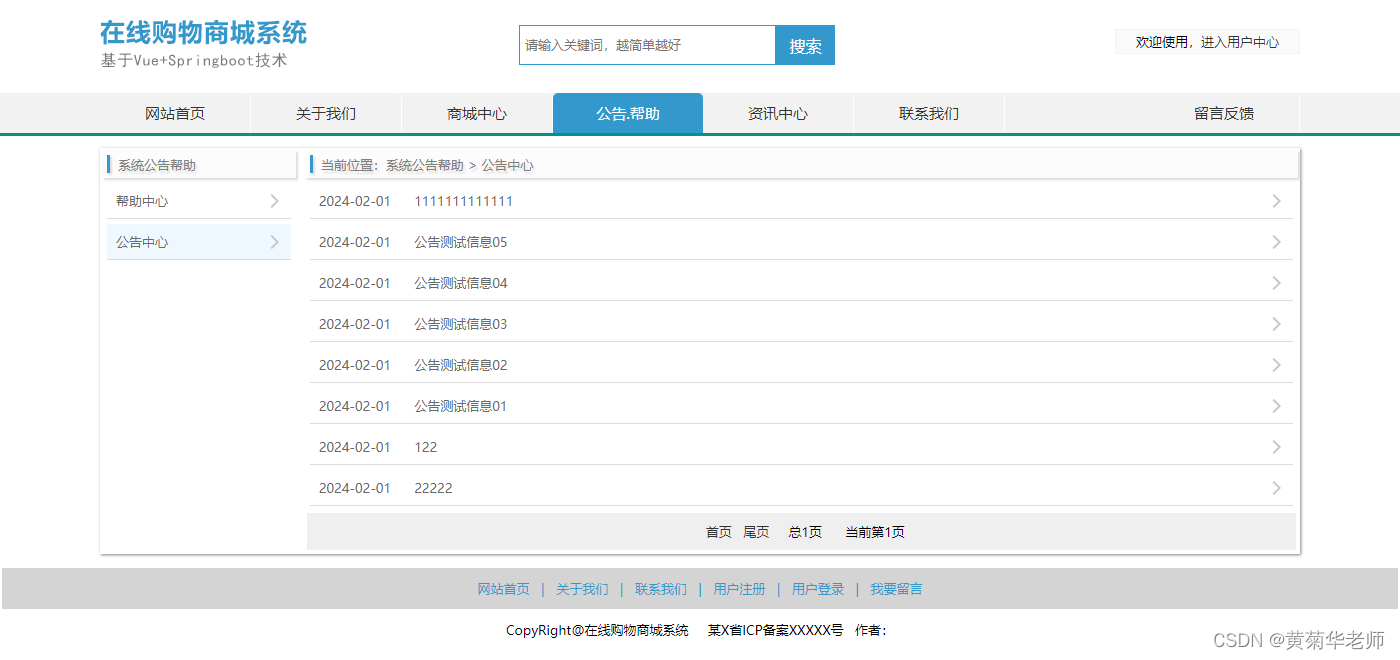Select 公告中心 in the sidebar
The width and height of the screenshot is (1400, 660).
199,242
